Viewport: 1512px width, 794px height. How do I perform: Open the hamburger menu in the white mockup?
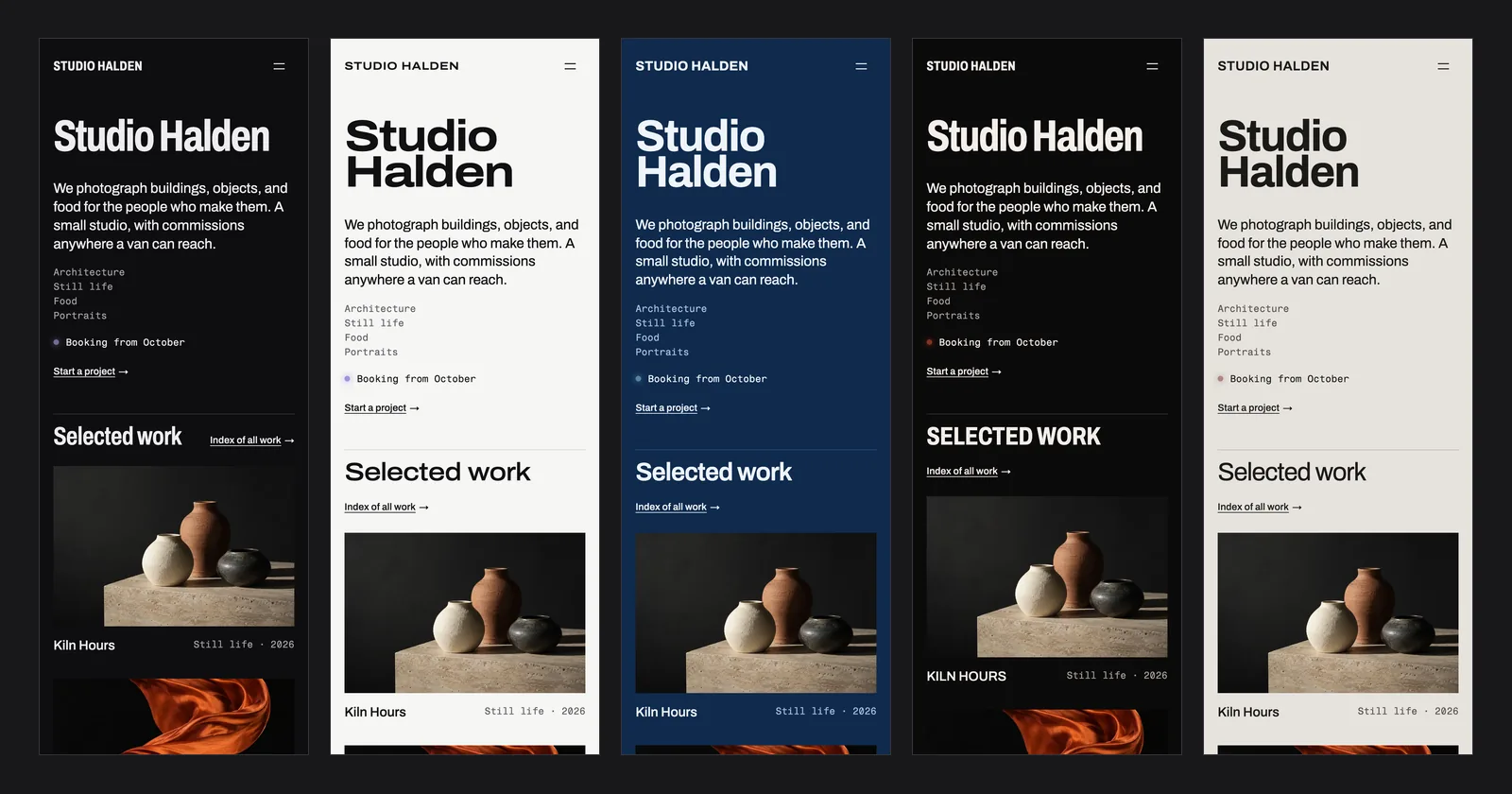click(x=570, y=66)
